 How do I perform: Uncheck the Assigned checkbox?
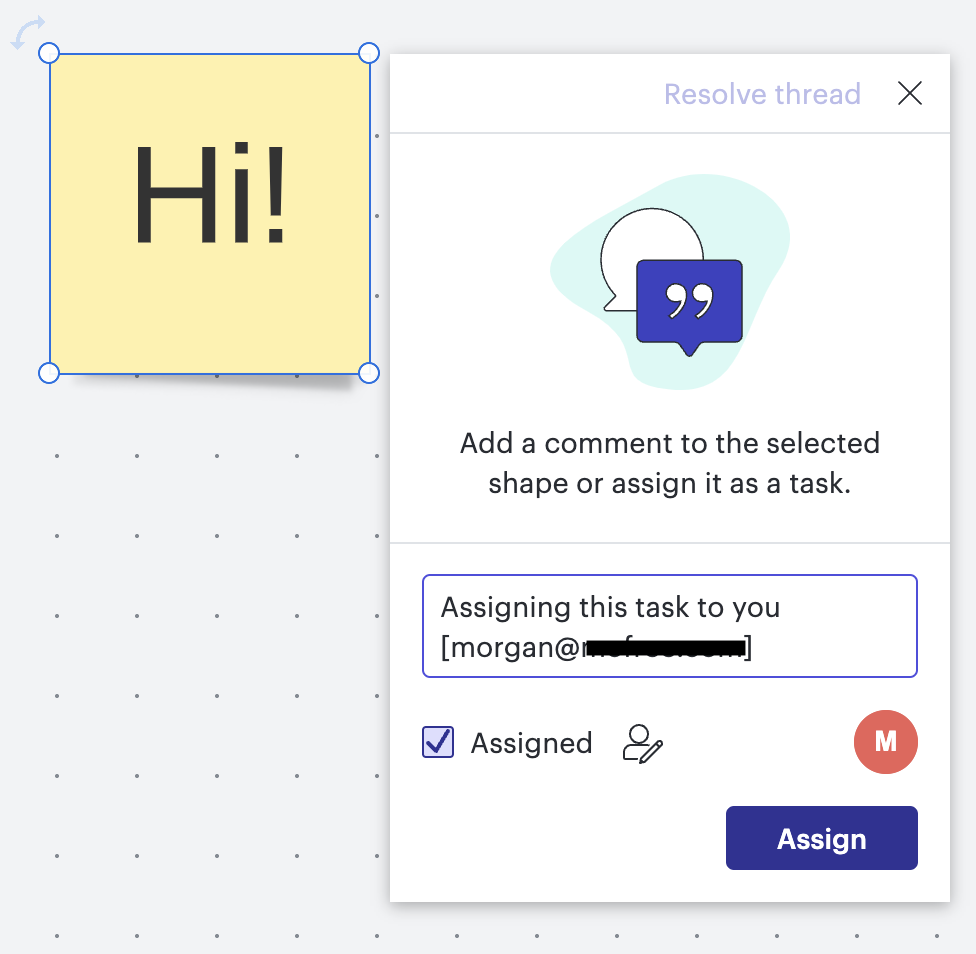pyautogui.click(x=438, y=743)
